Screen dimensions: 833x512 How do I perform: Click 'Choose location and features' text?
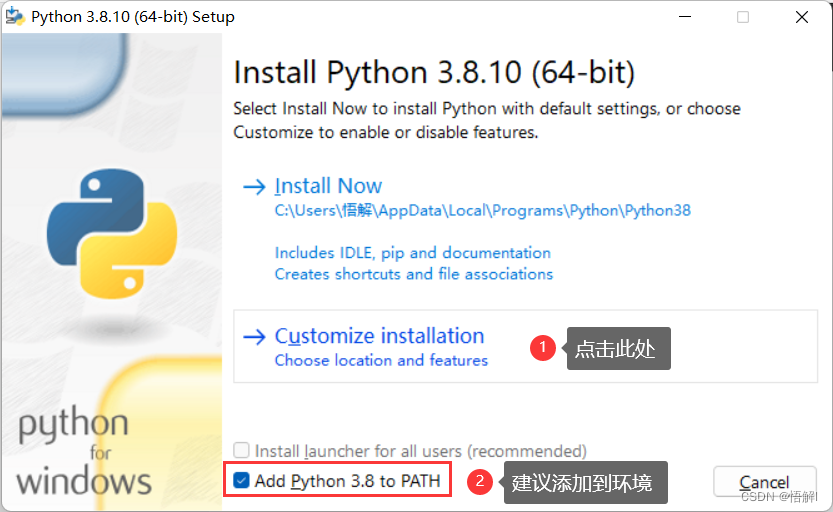(381, 360)
